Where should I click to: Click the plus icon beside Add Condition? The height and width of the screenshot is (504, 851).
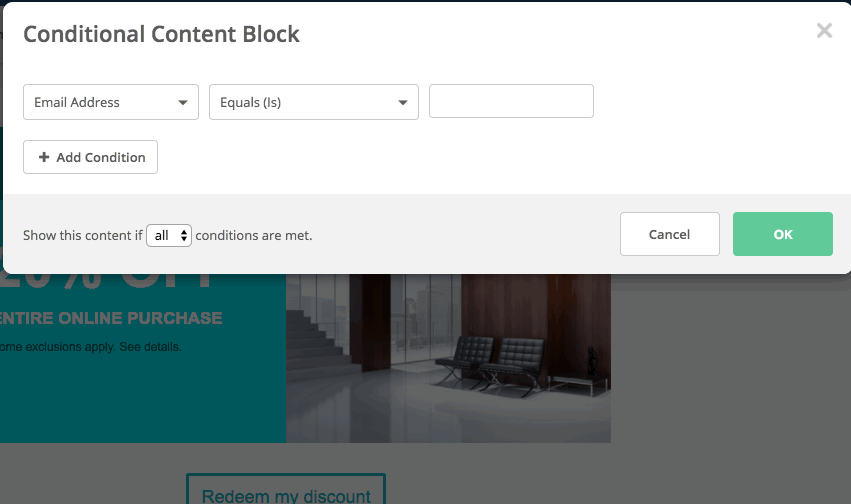tap(44, 158)
